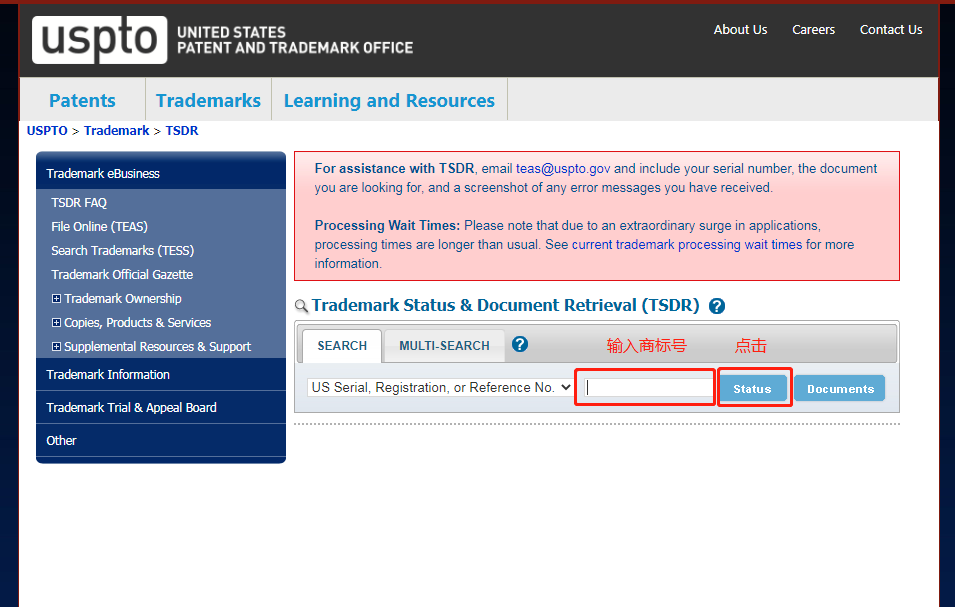
Task: Open the Patents navigation menu
Action: [82, 100]
